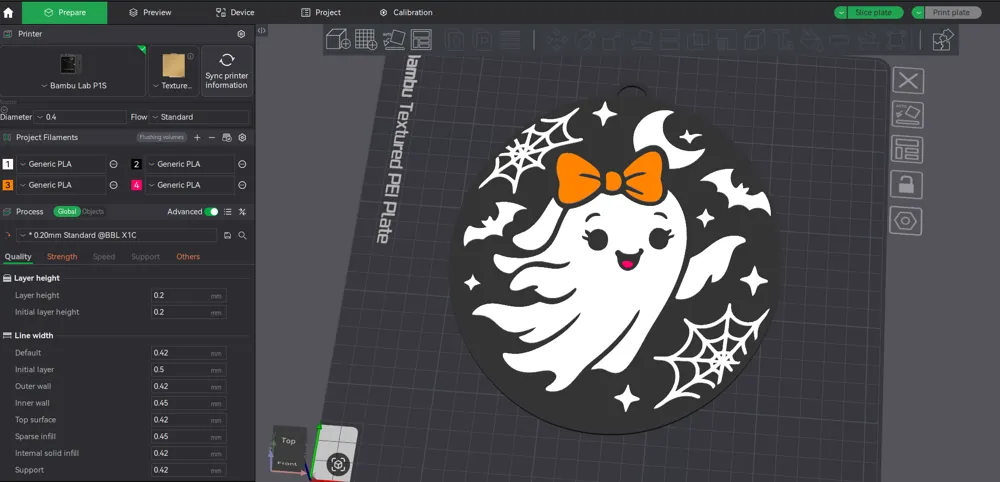Open the Bambu Lab P1S printer dropdown

click(x=73, y=71)
